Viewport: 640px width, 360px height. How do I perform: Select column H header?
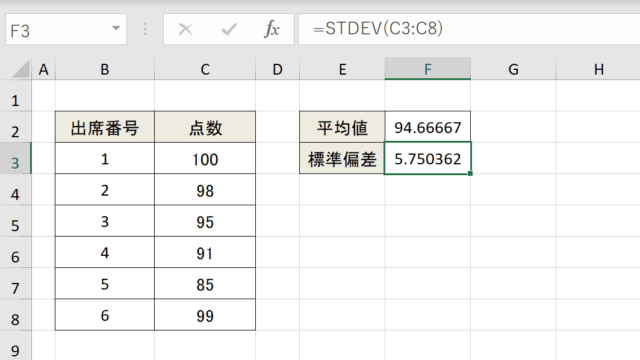pos(598,69)
